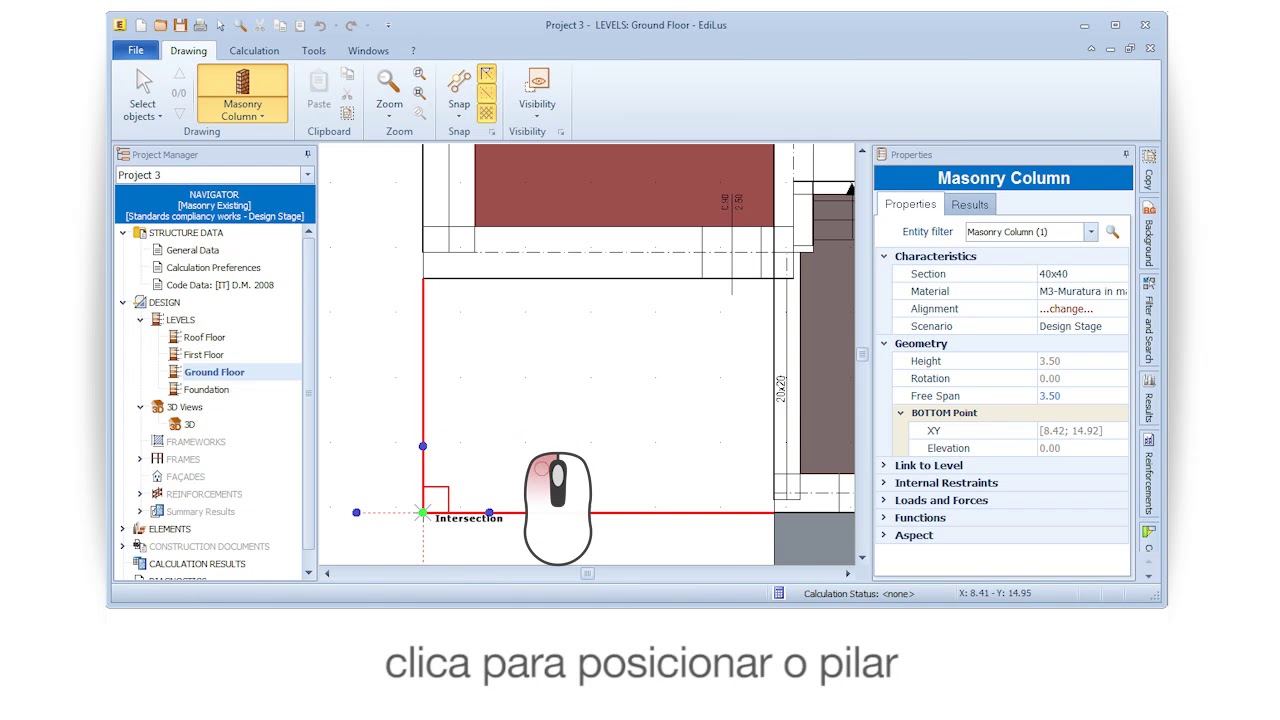1280x720 pixels.
Task: Open the Project 3 dropdown
Action: (307, 175)
